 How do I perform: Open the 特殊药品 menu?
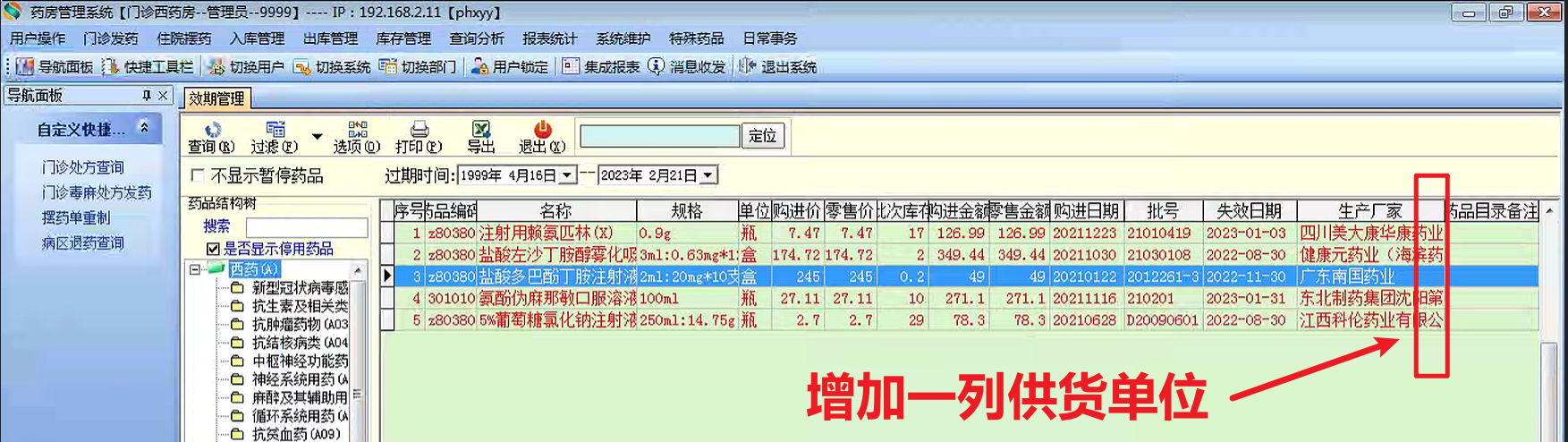coord(697,38)
